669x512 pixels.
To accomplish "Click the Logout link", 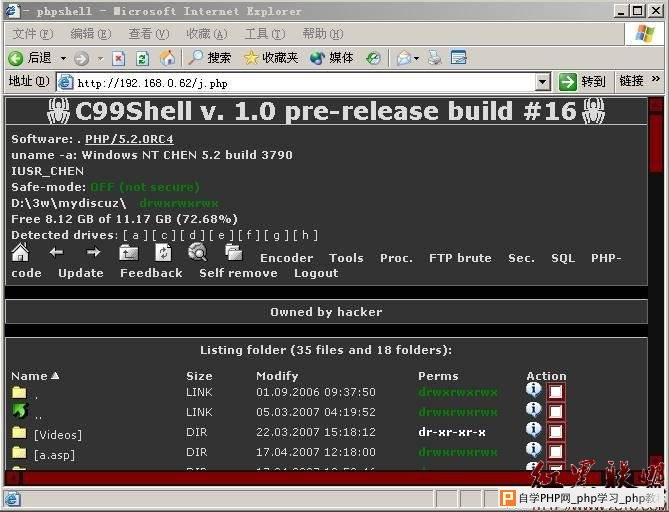I will point(316,273).
